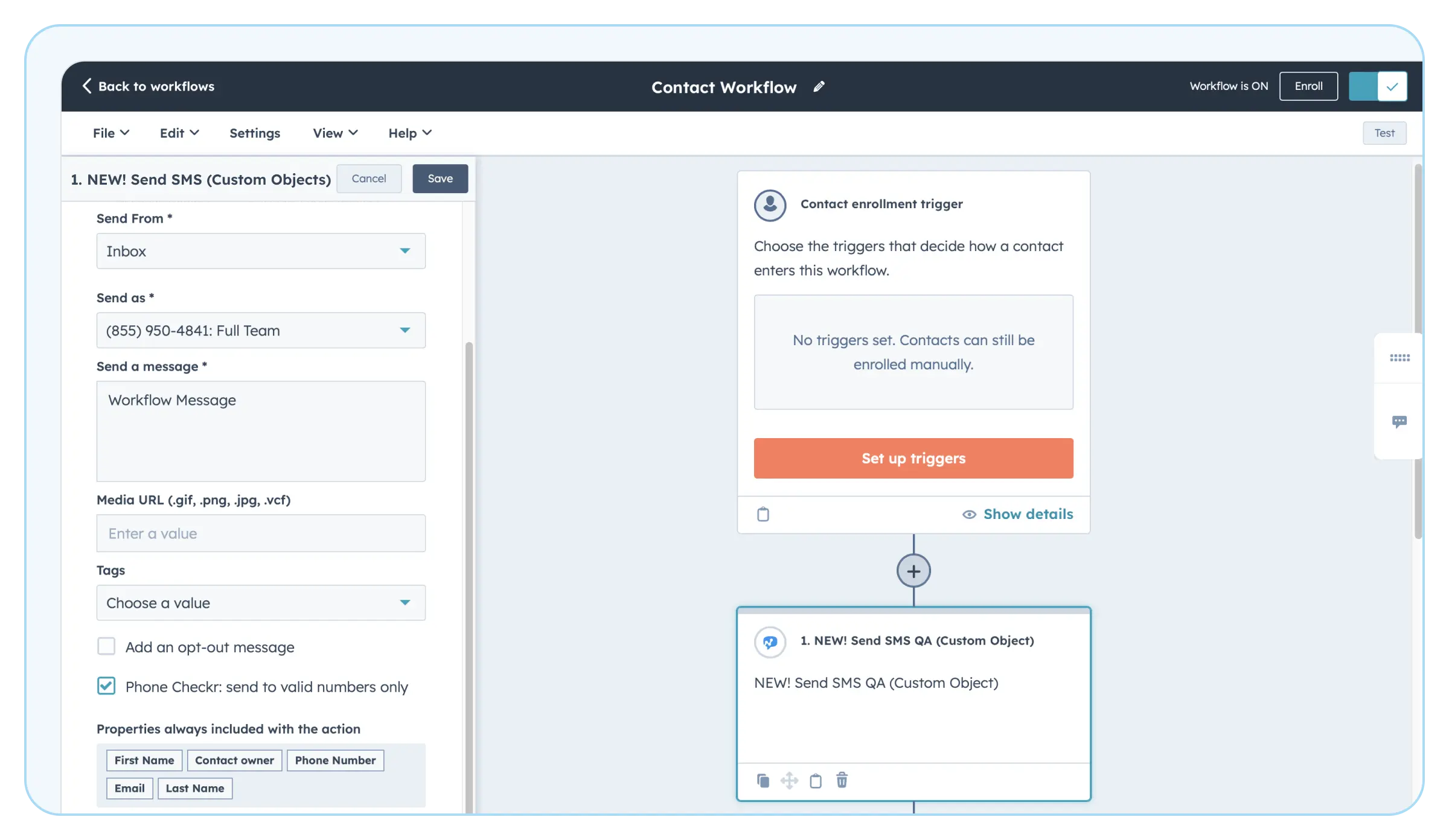
Task: Click the Show details link
Action: [x=1028, y=514]
